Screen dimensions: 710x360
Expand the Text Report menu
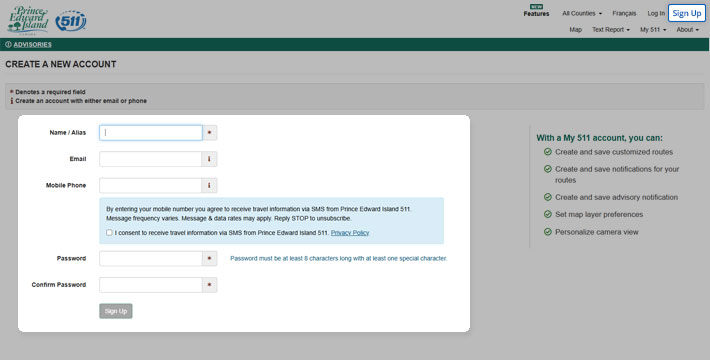click(610, 29)
